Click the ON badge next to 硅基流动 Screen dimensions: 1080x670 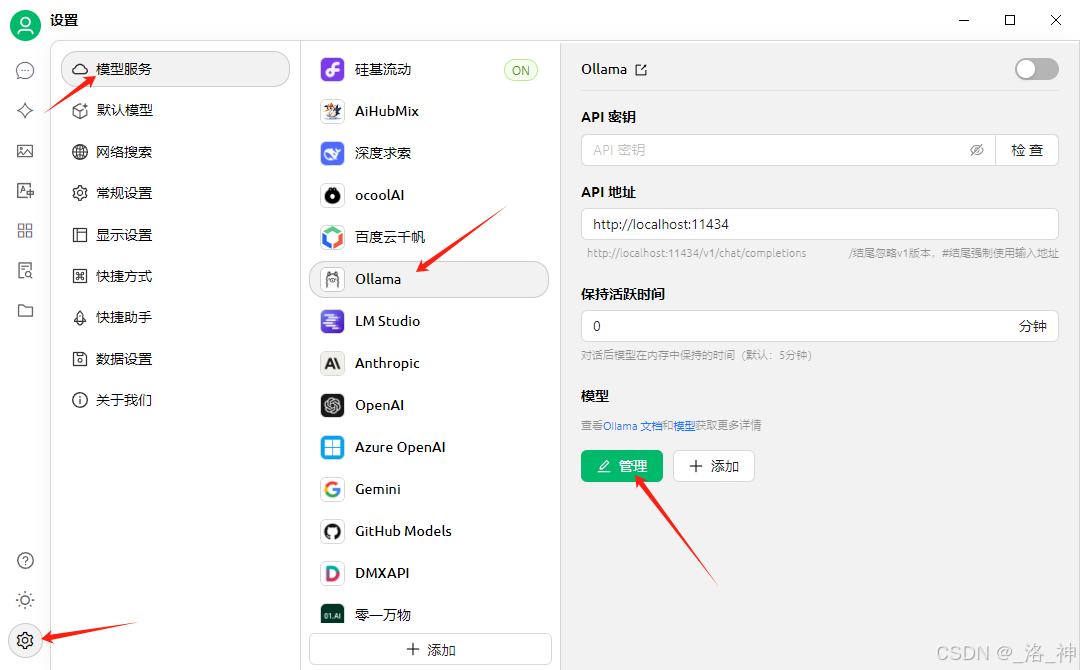pyautogui.click(x=521, y=70)
